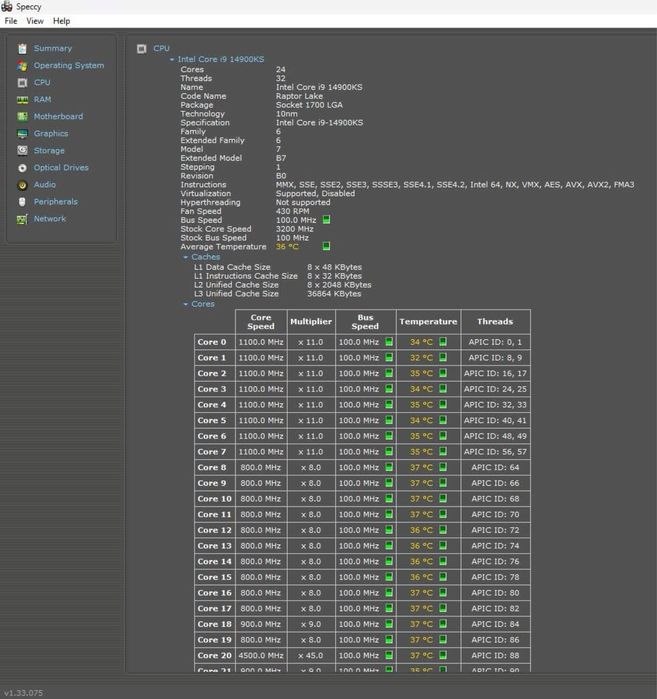Open the Network section link

(x=49, y=218)
